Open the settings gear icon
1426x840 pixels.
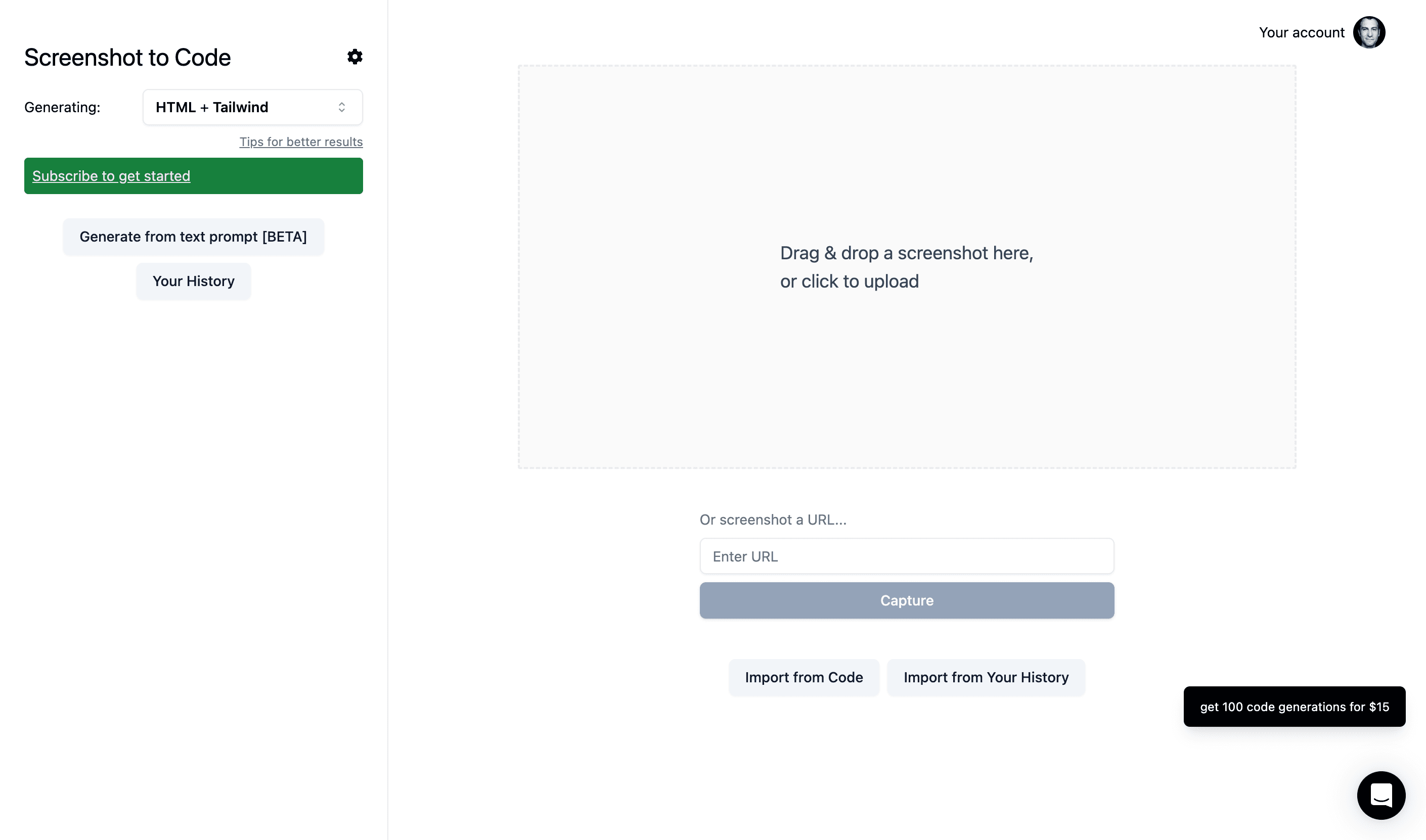354,57
